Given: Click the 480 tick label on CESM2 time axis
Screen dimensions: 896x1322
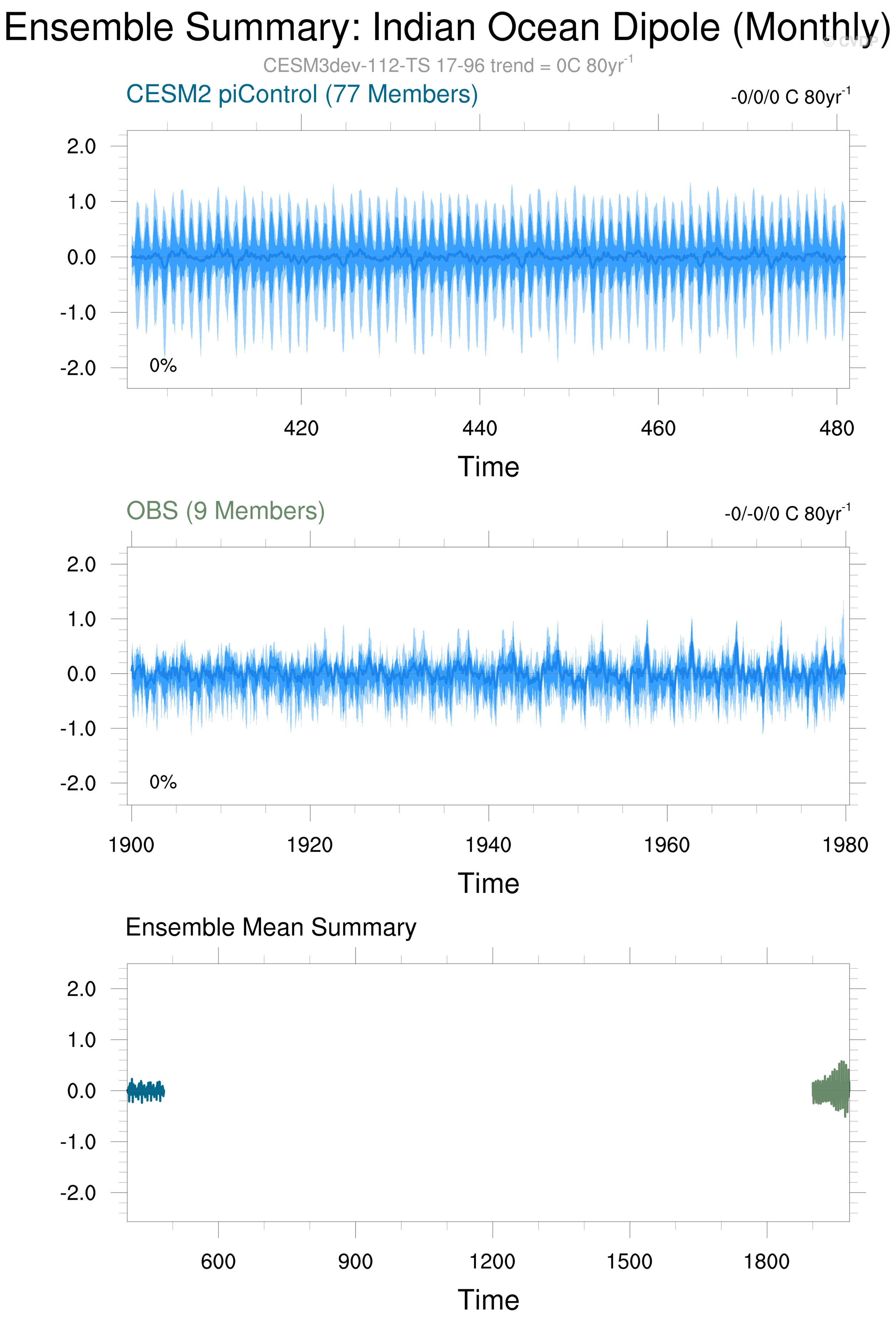Looking at the screenshot, I should click(836, 428).
